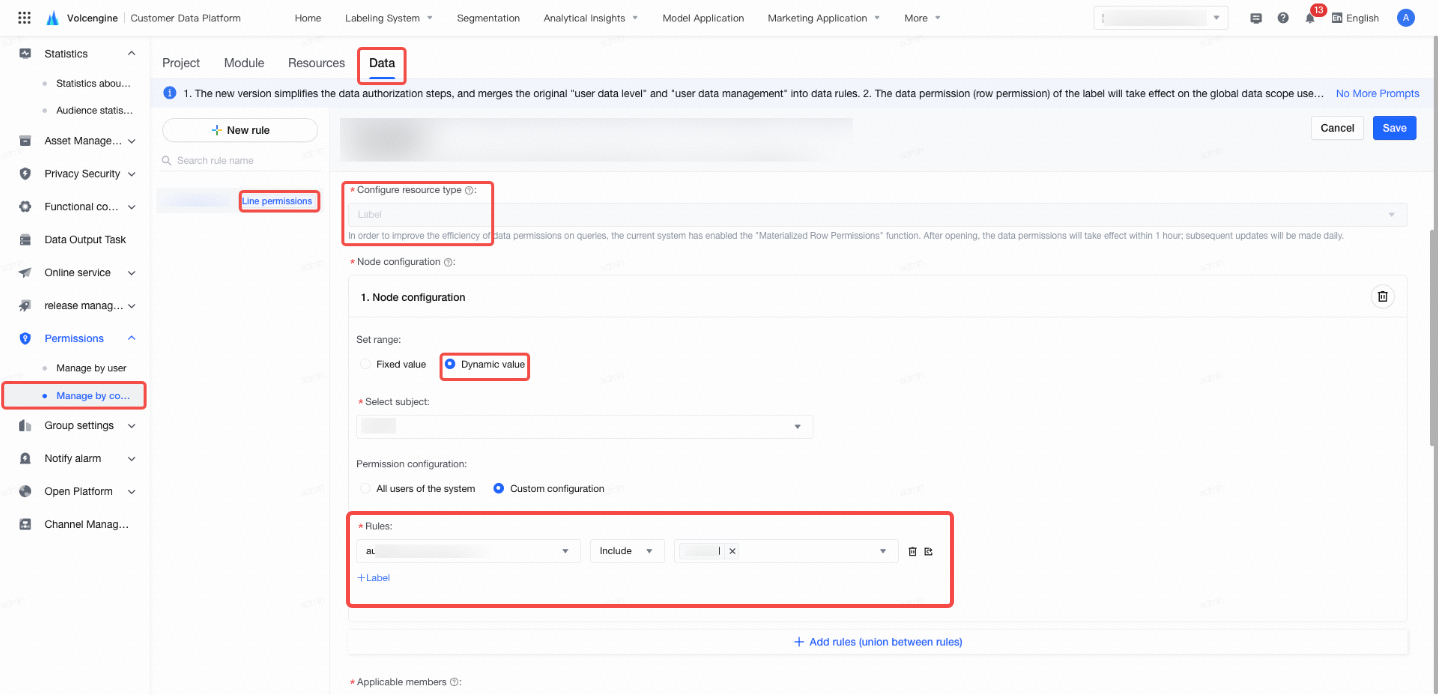Expand the Select subject dropdown
The image size is (1438, 695).
pyautogui.click(x=585, y=427)
